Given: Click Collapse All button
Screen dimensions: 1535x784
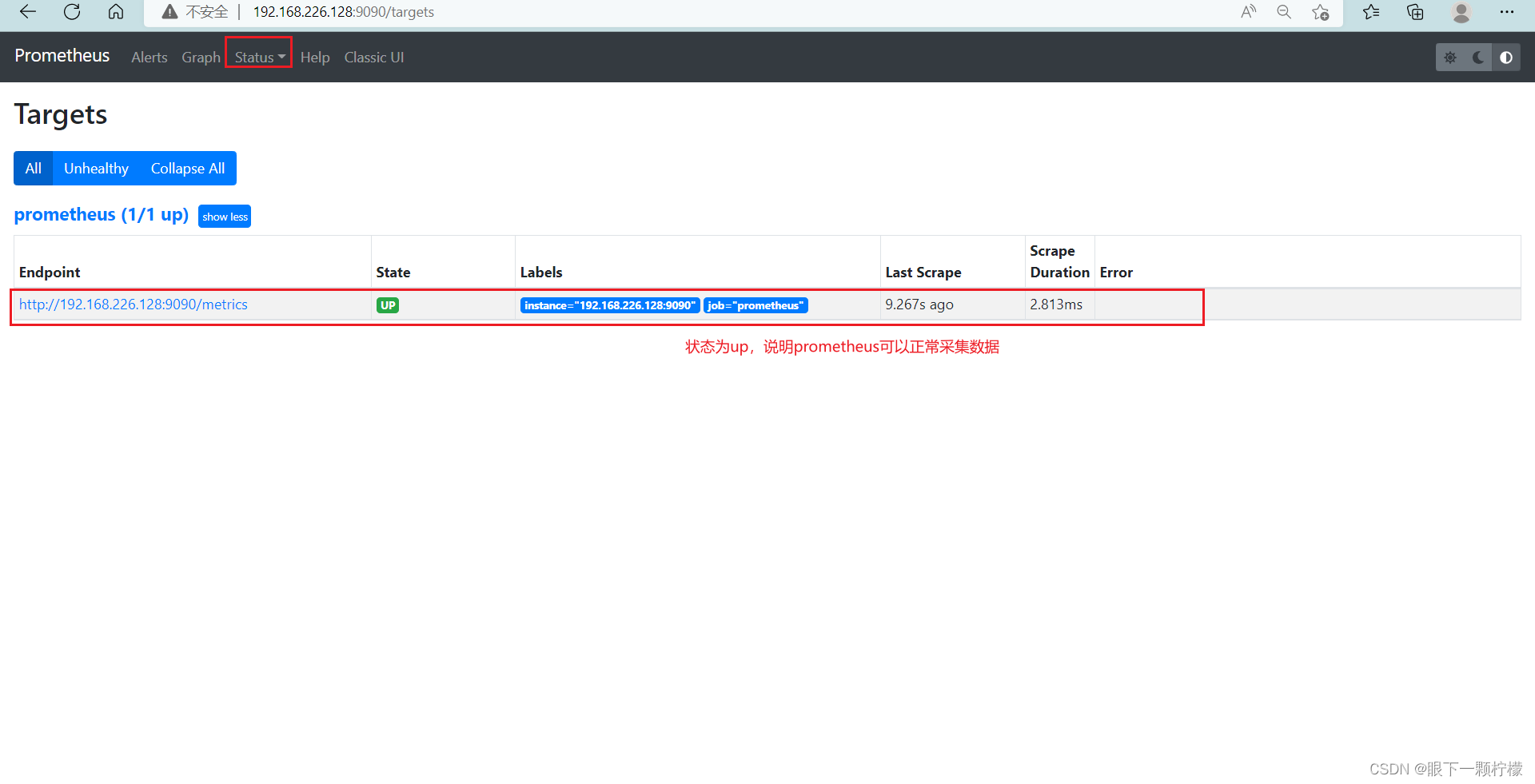Looking at the screenshot, I should pos(188,169).
